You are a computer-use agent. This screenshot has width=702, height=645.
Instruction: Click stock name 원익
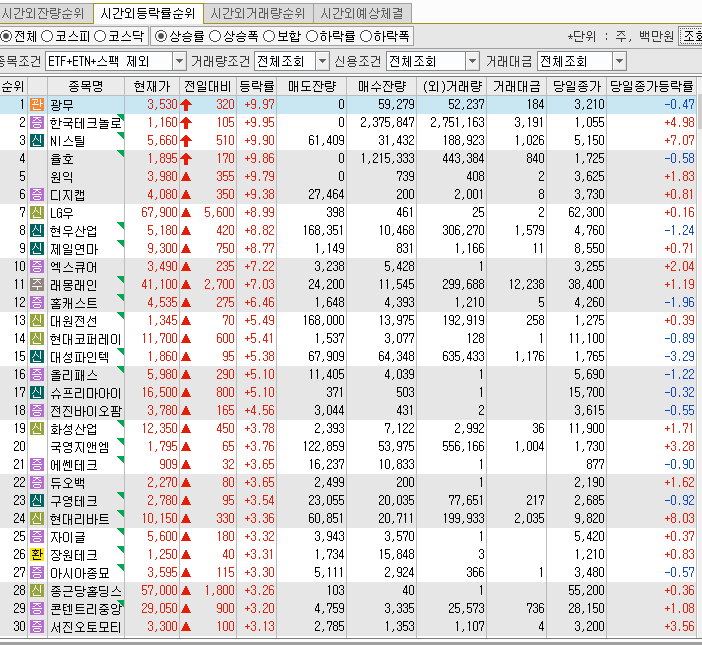pyautogui.click(x=62, y=177)
